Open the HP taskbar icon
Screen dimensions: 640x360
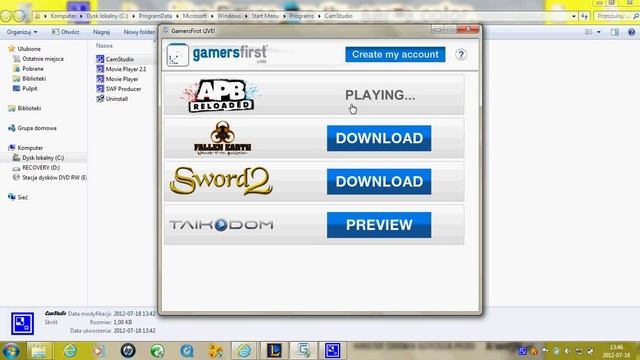[128, 351]
